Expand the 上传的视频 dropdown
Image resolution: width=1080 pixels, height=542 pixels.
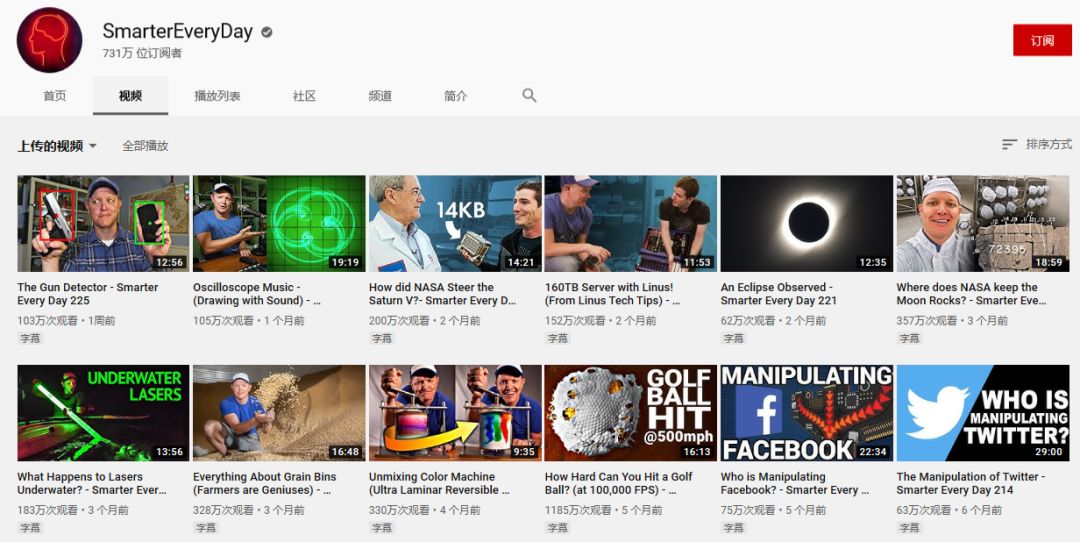[57, 146]
